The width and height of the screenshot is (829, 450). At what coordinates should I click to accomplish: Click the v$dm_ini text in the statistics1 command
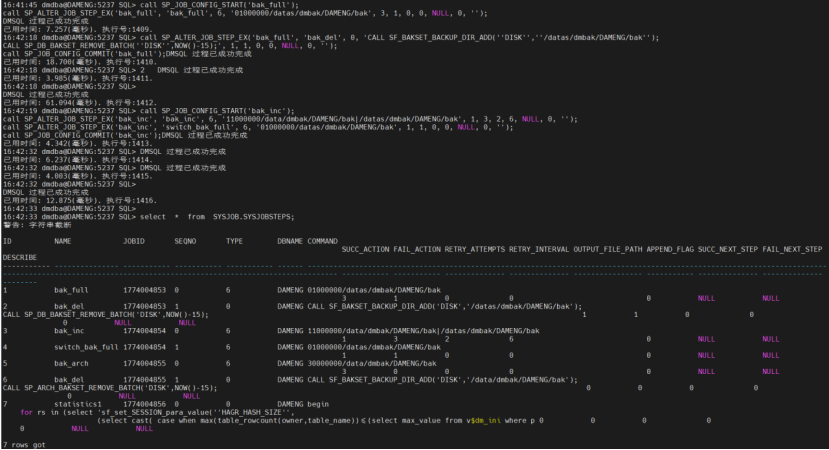[483, 421]
